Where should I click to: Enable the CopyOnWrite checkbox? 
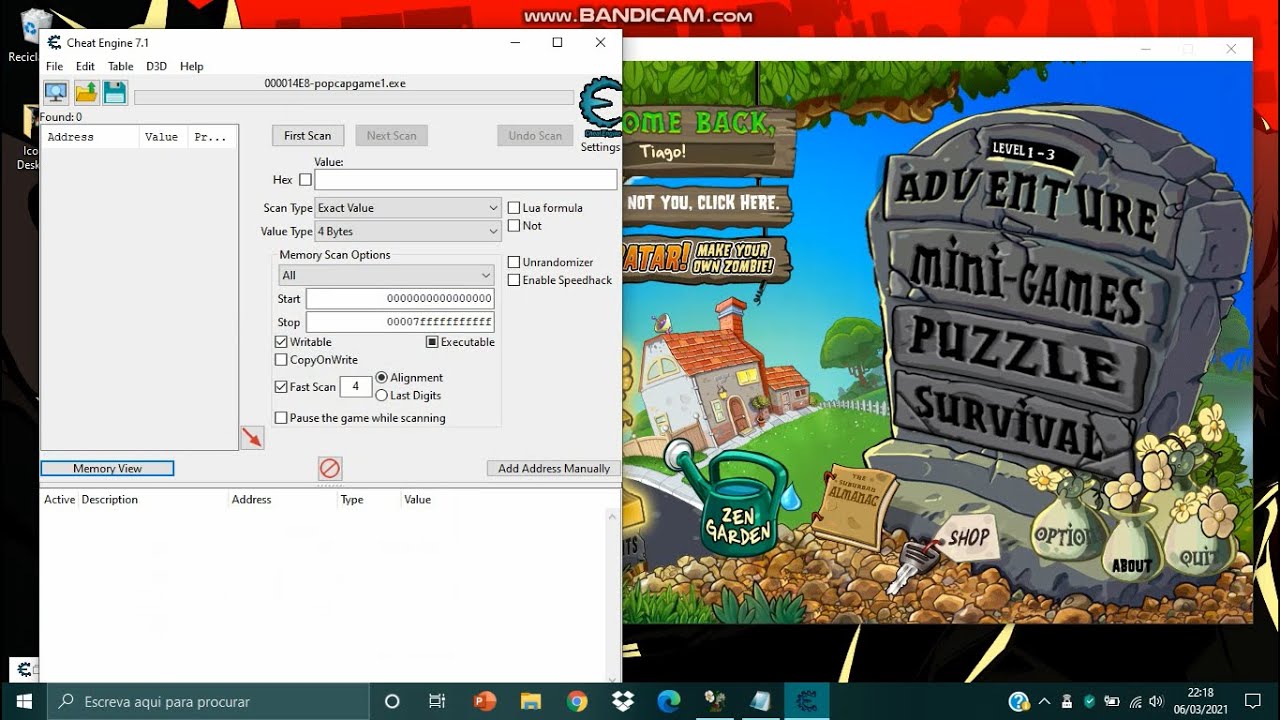tap(281, 360)
